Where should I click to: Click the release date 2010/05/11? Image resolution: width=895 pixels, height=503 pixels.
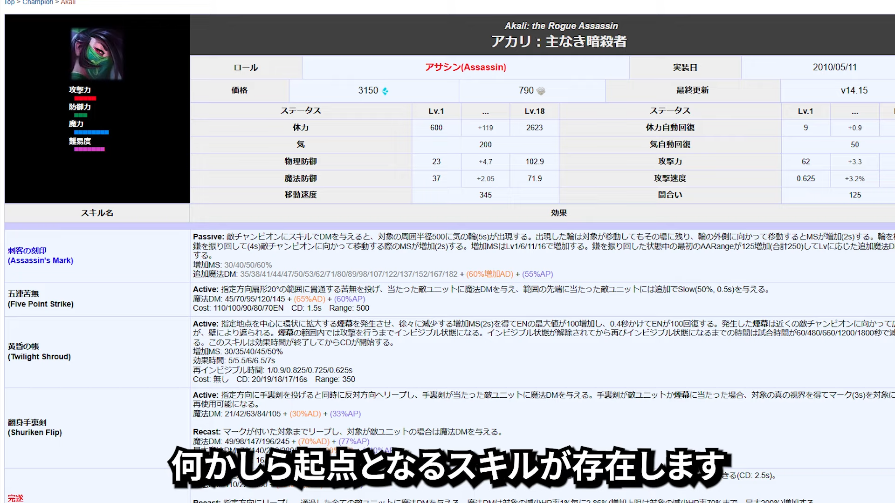point(834,67)
